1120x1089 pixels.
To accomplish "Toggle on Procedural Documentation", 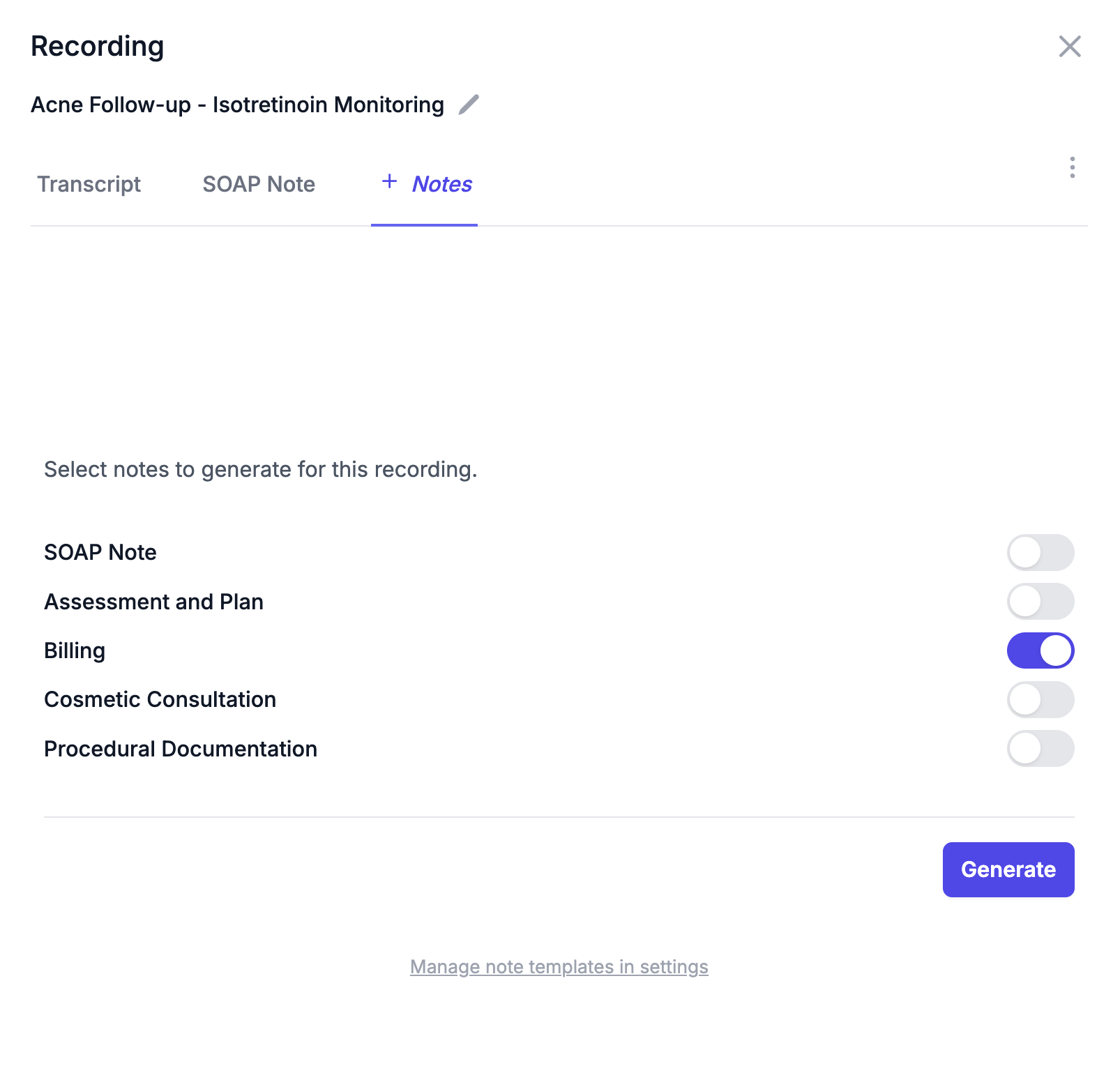I will [x=1040, y=749].
